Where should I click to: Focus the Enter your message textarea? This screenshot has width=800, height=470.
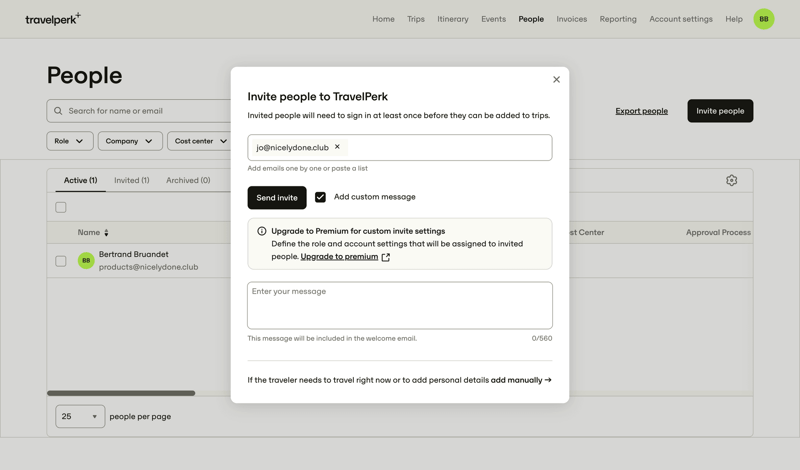point(399,305)
